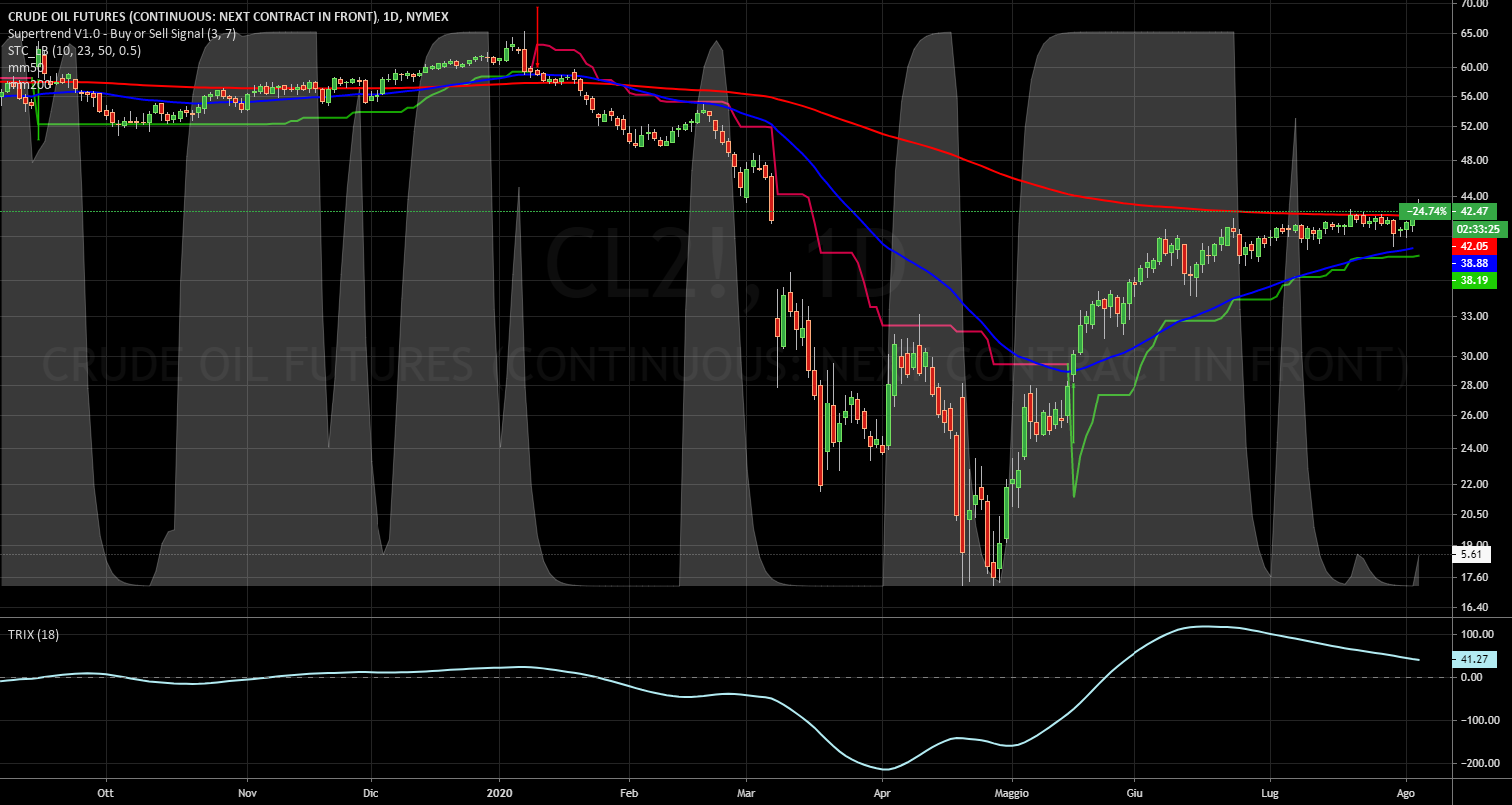
Task: Click the 65.00 price axis tick
Action: [1475, 33]
